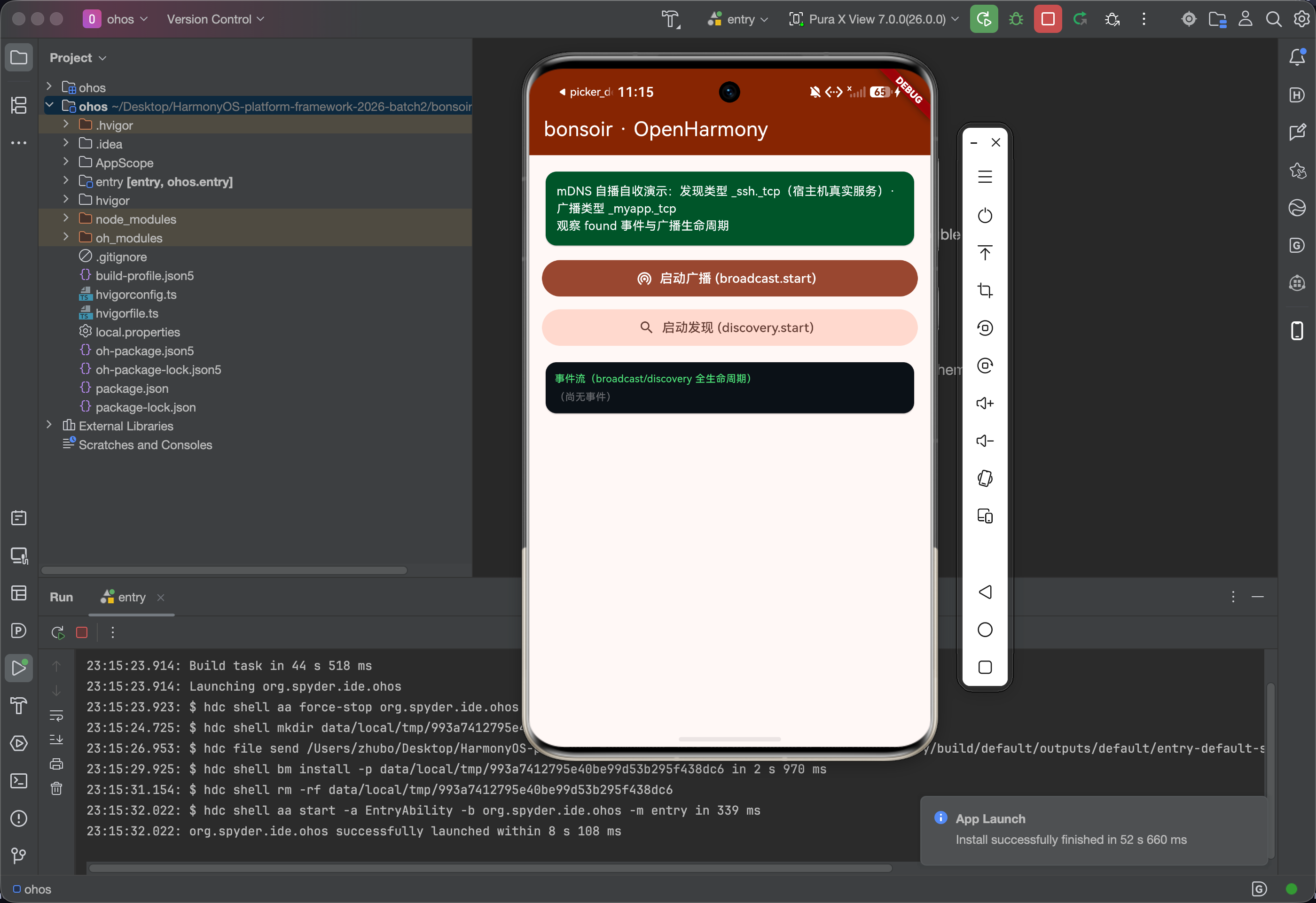The height and width of the screenshot is (903, 1316).
Task: Open the ohos project dropdown
Action: tap(116, 19)
